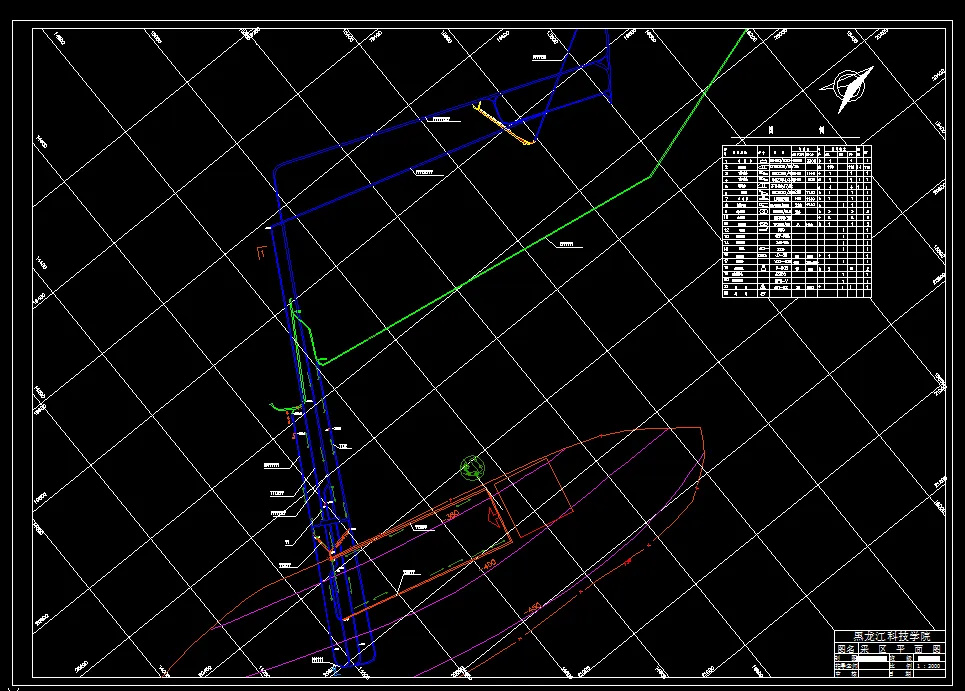The width and height of the screenshot is (965, 691).
Task: Select the orange 400 contour label
Action: [x=489, y=565]
